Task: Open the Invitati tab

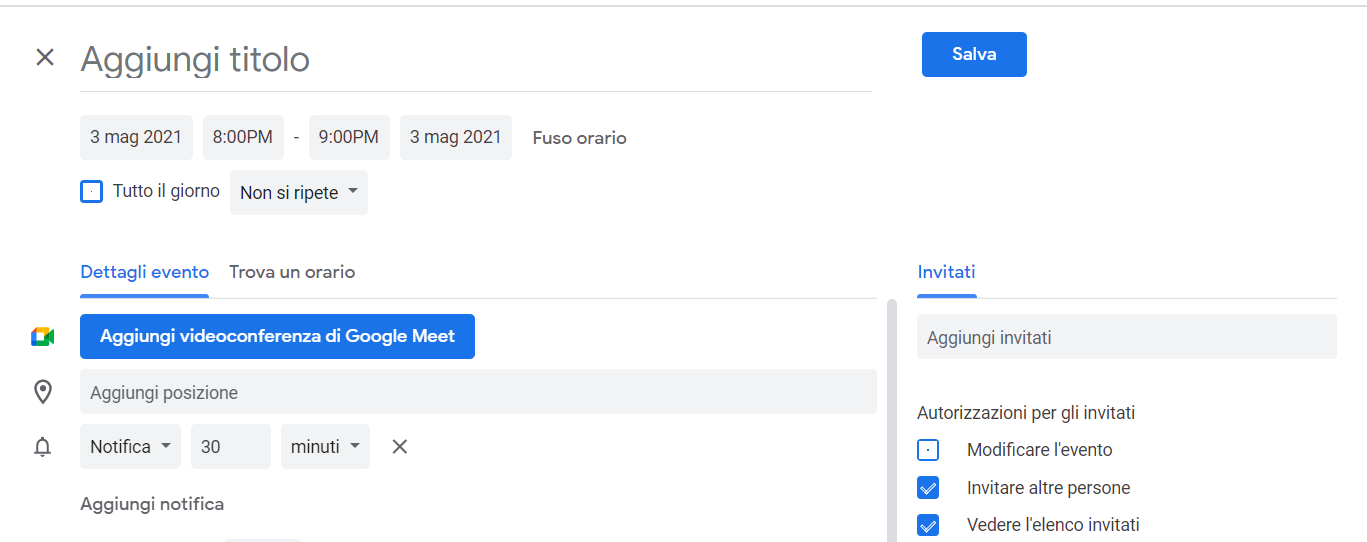Action: 946,272
